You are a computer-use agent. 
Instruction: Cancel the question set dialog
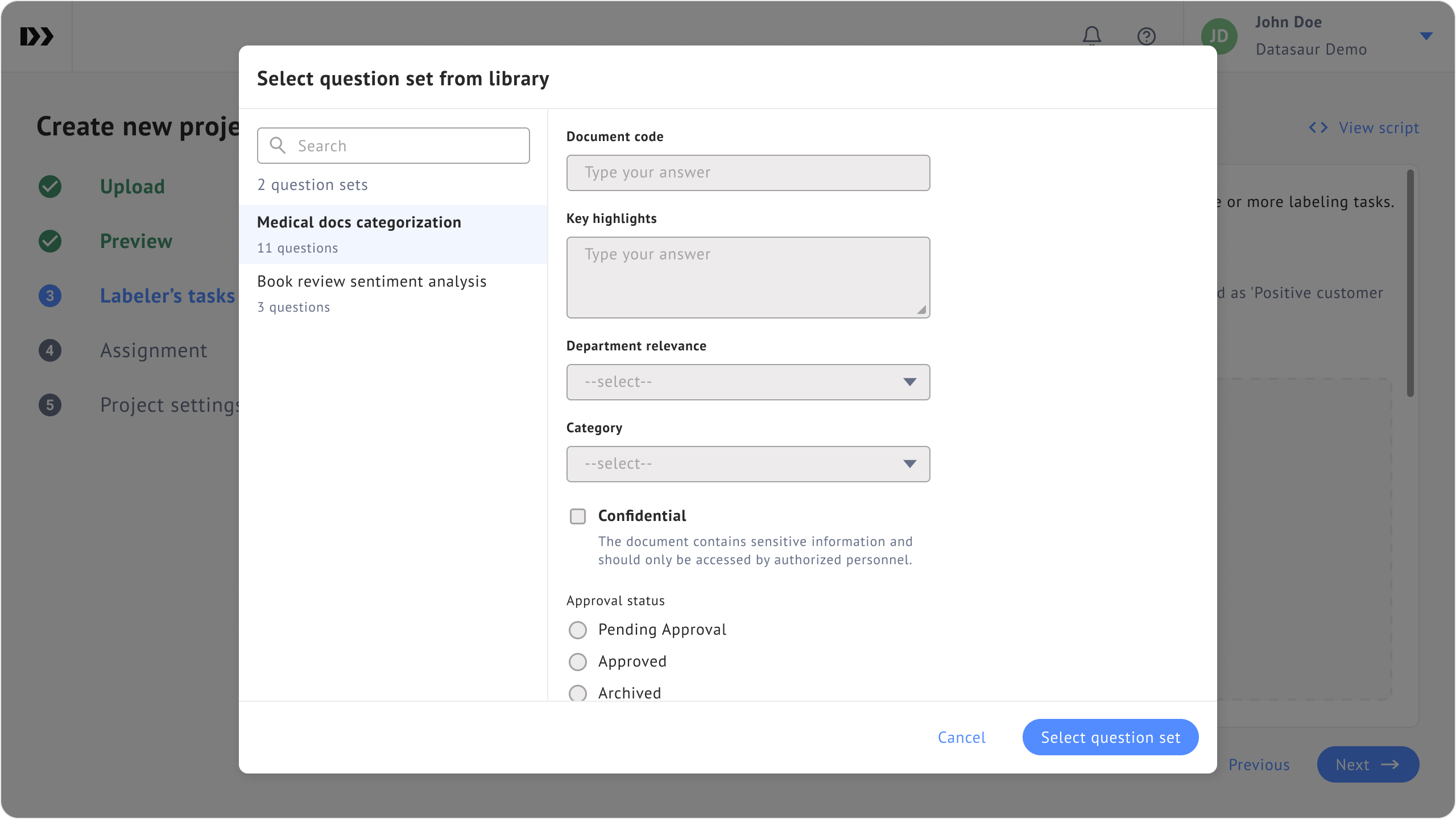961,737
